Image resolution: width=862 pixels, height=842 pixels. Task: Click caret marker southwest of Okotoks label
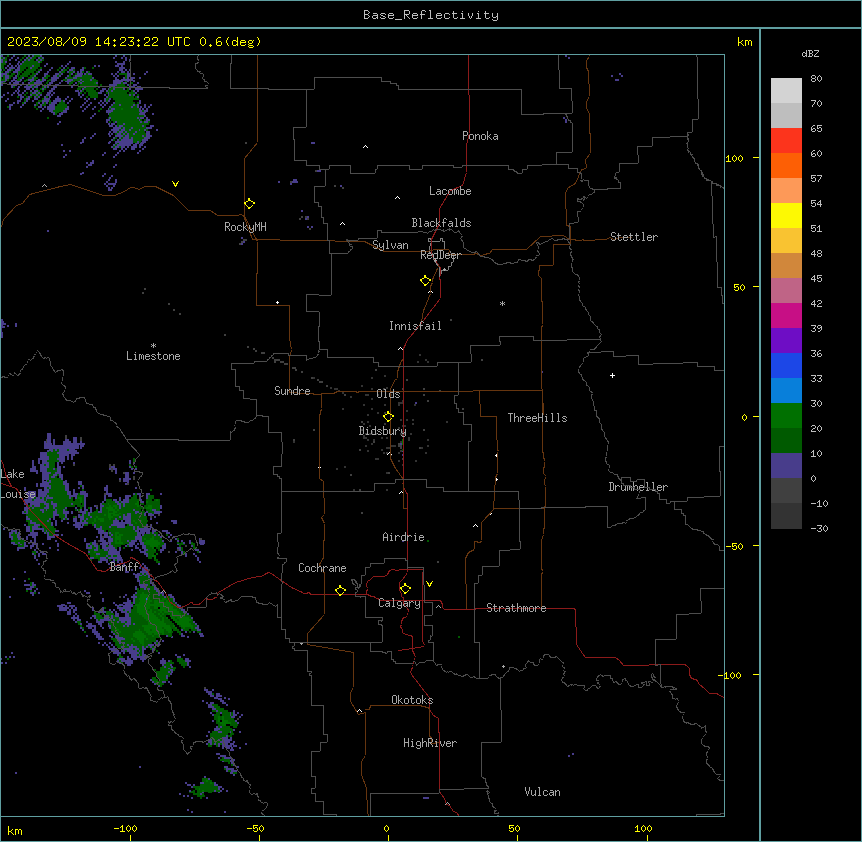tap(359, 711)
